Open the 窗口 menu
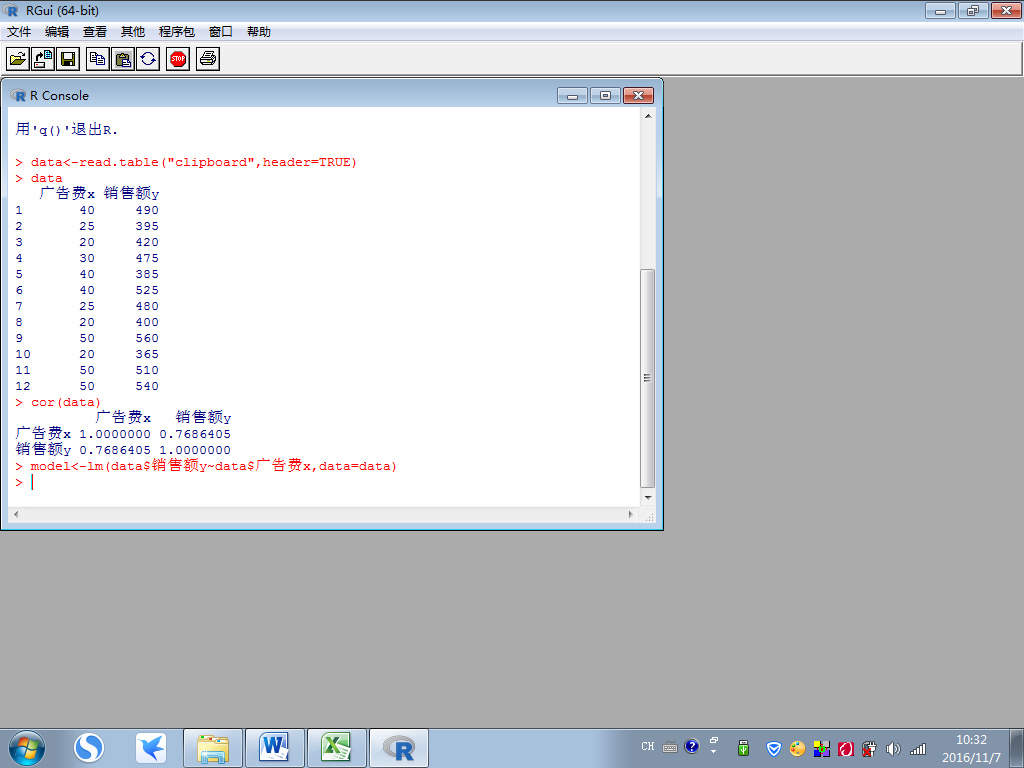The width and height of the screenshot is (1024, 768). [221, 31]
